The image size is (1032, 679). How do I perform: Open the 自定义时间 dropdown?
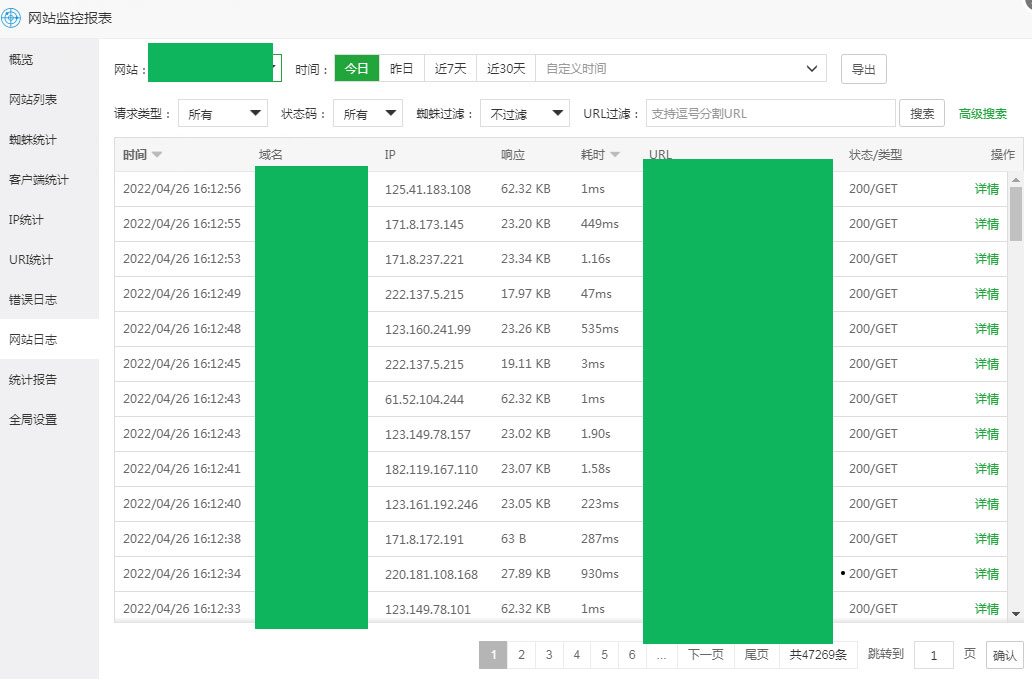(681, 68)
